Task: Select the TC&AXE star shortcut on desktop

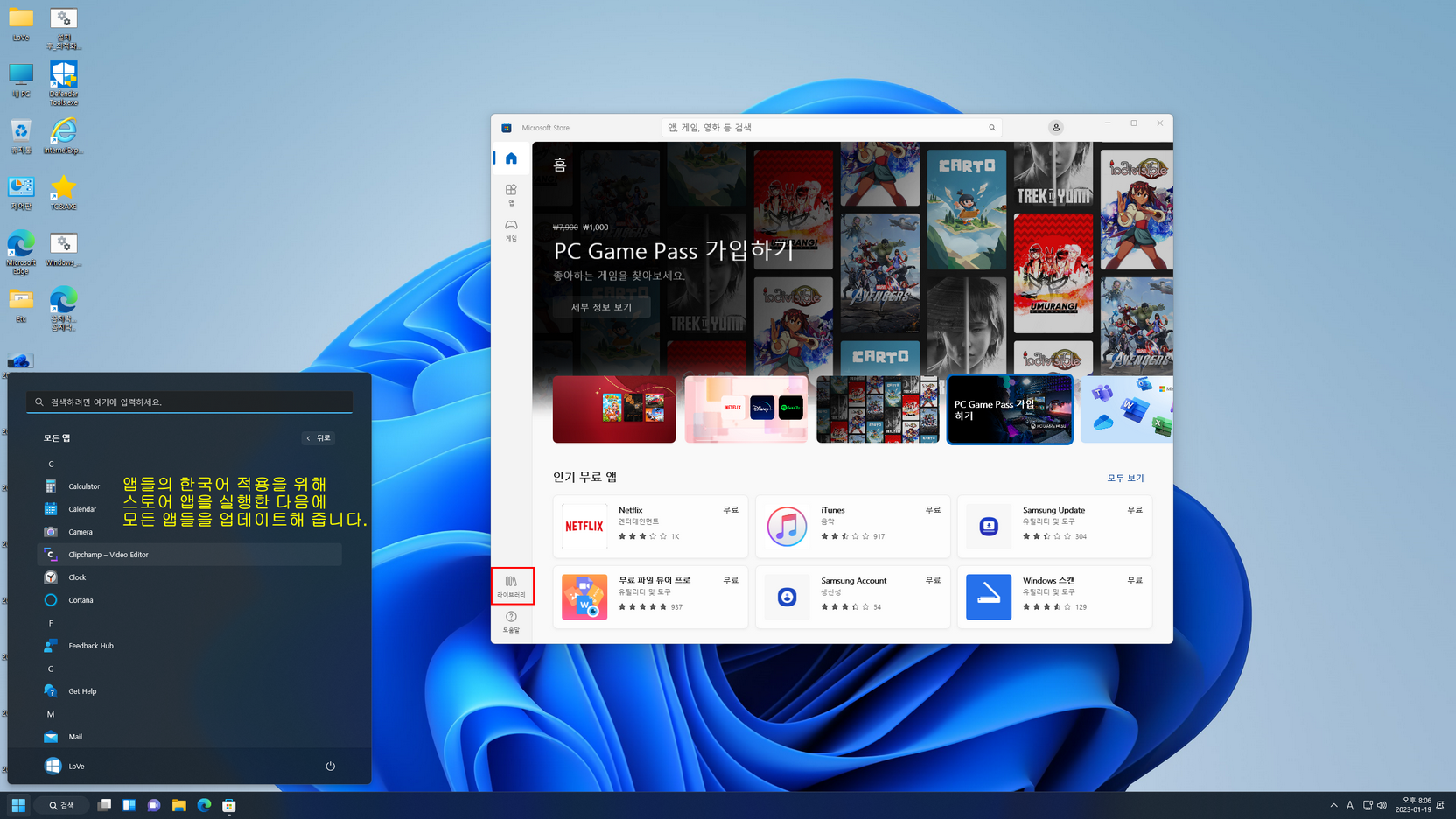Action: click(x=63, y=192)
